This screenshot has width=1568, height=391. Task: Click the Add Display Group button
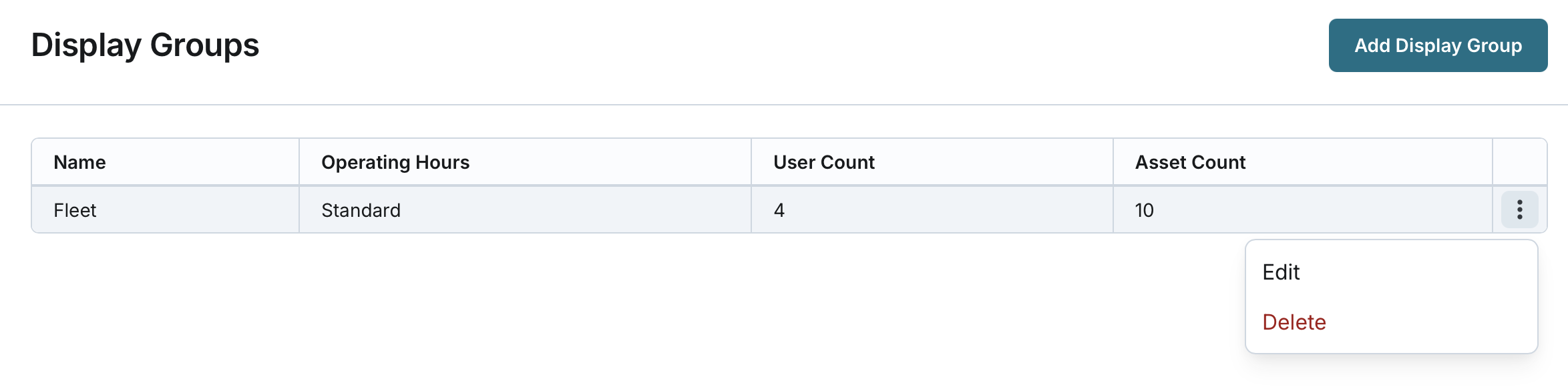tap(1438, 45)
